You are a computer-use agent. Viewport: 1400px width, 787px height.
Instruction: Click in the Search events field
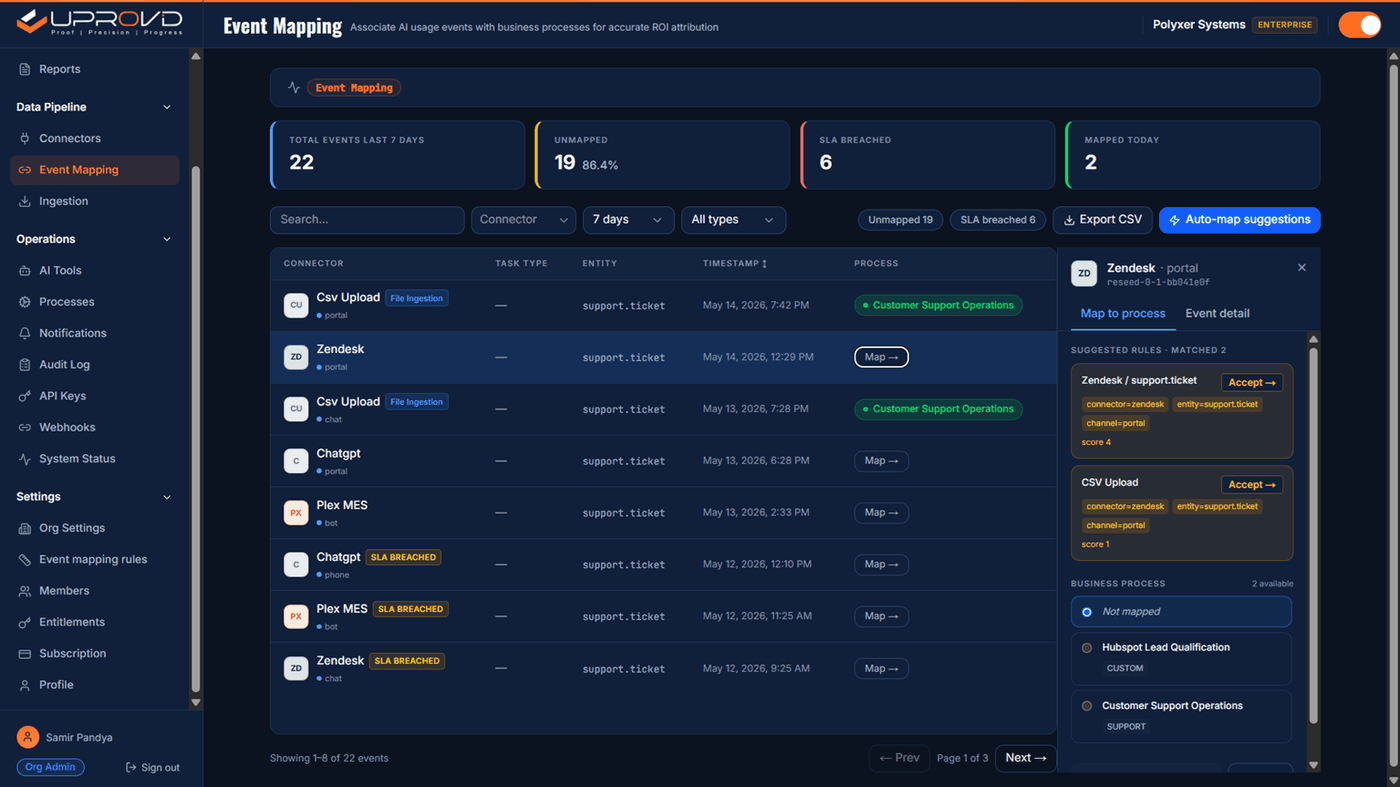click(367, 220)
